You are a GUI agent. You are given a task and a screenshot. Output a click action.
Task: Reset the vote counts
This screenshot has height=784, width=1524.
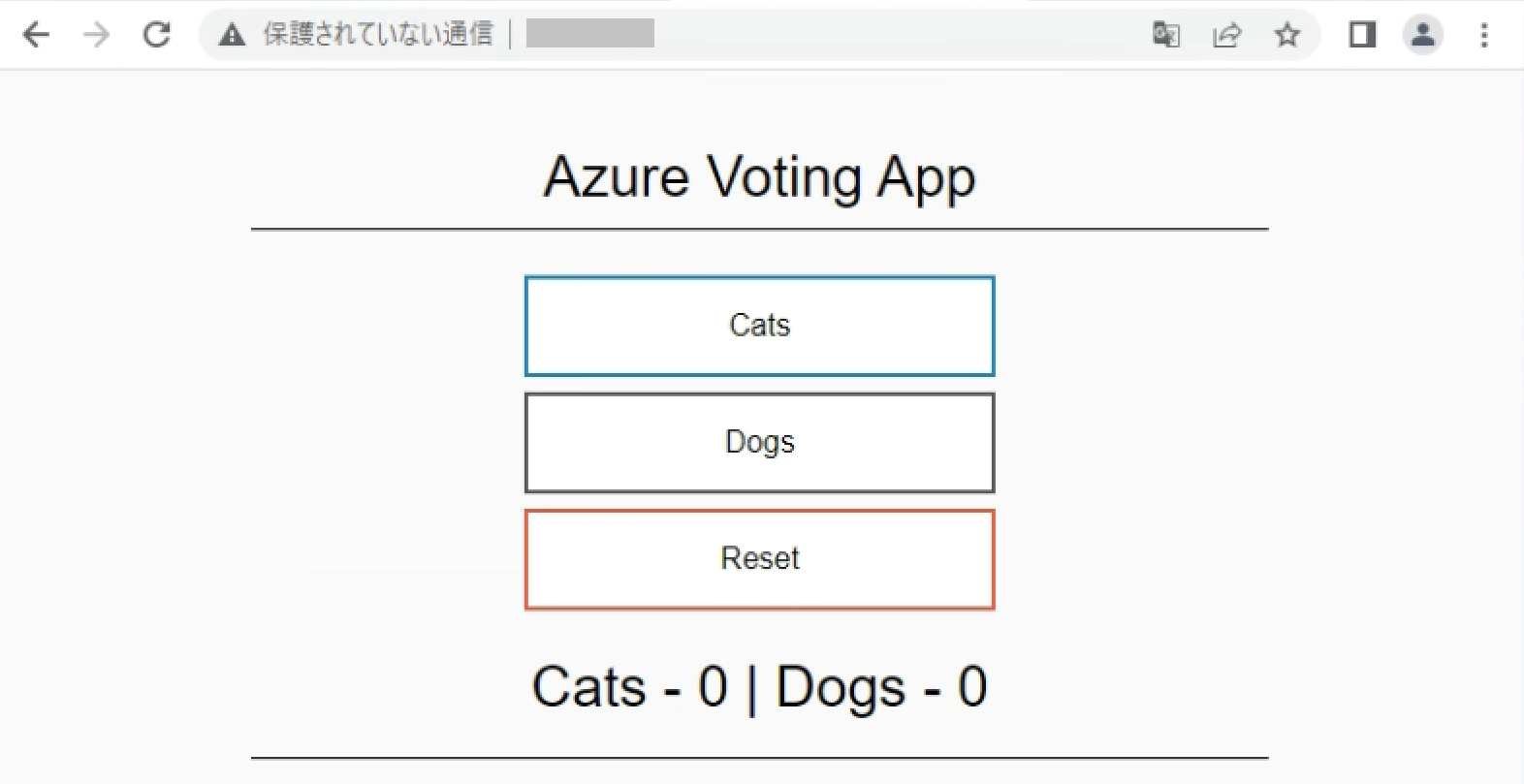pos(760,559)
